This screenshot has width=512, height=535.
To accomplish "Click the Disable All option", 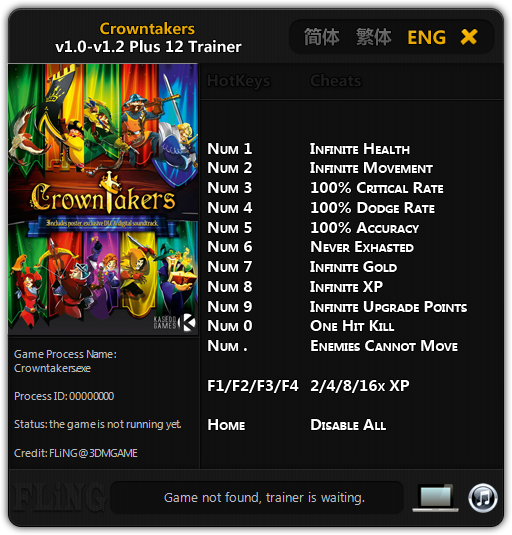I will coord(348,425).
